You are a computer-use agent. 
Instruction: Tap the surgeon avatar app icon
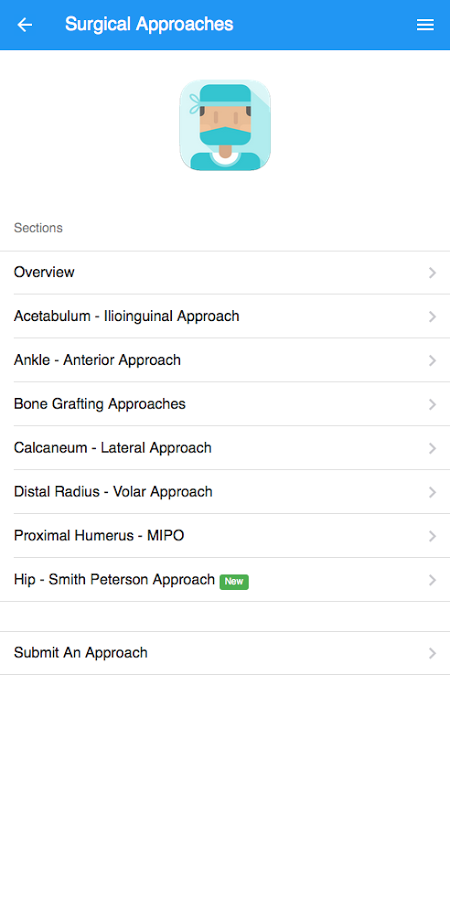225,125
